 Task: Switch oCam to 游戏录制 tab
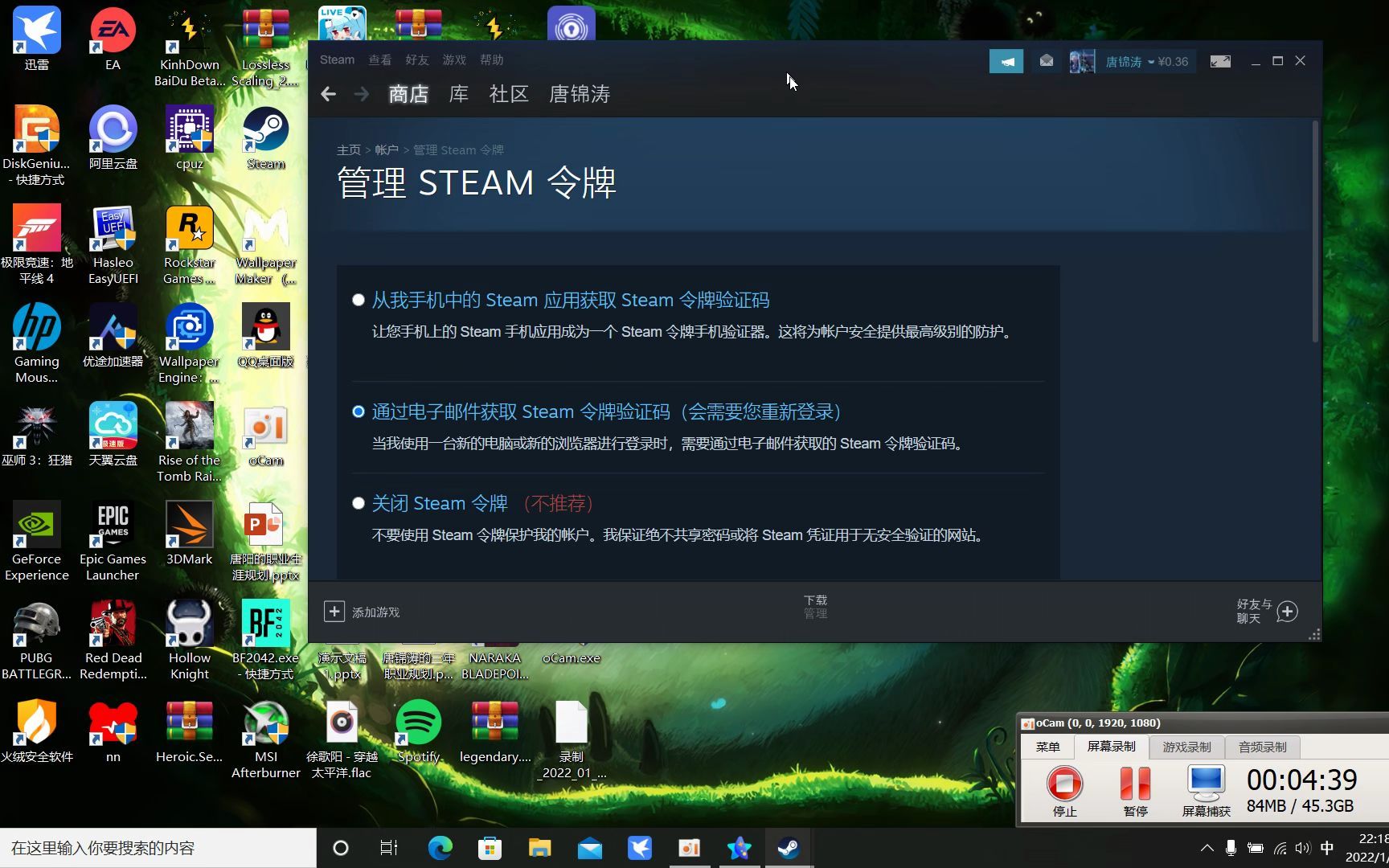[1186, 747]
